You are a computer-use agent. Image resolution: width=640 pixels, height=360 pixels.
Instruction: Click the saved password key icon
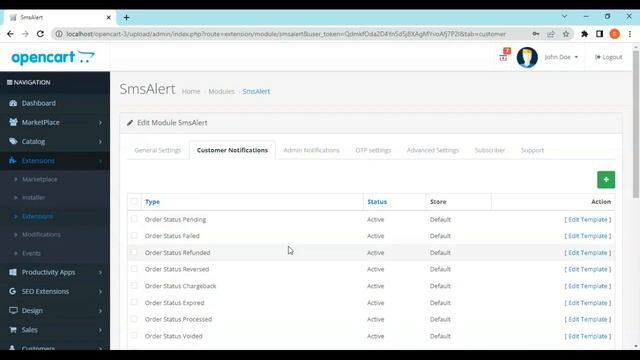click(536, 34)
